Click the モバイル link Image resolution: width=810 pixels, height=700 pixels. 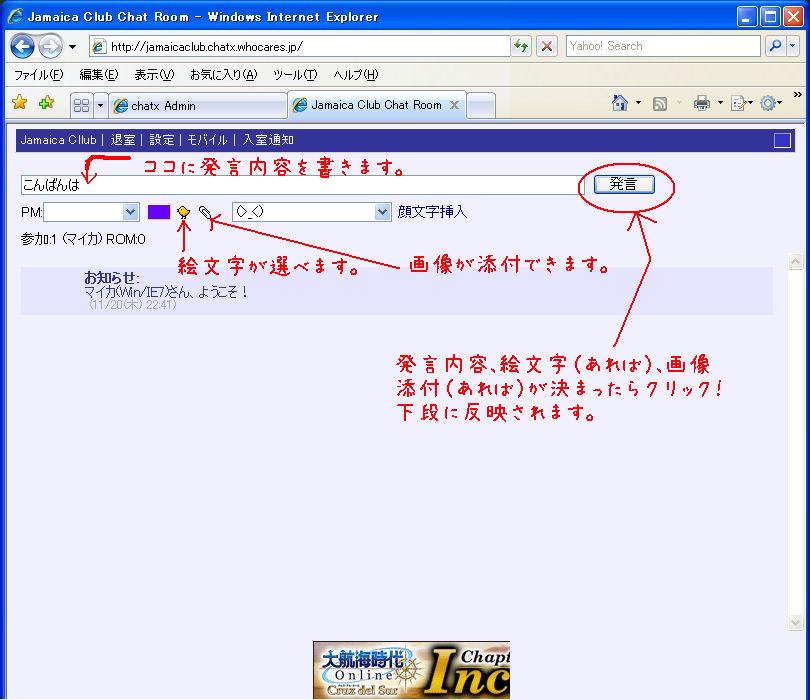point(207,140)
